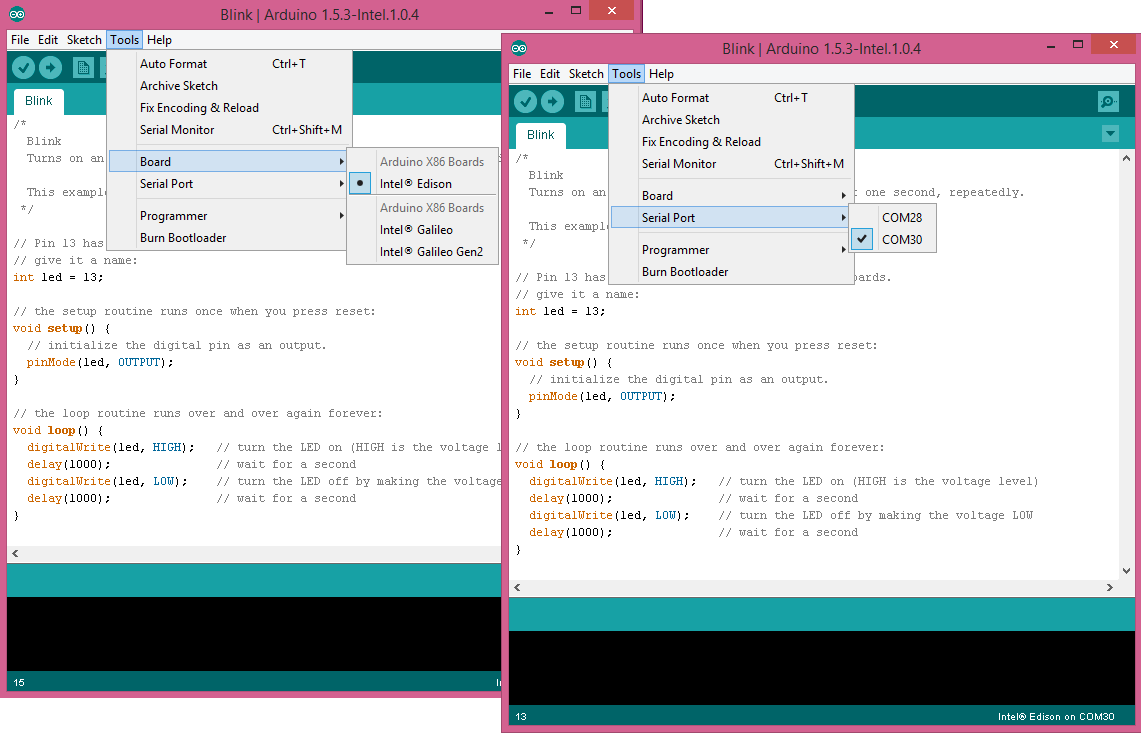Click 'int led = 13;' line in left editor

[58, 278]
